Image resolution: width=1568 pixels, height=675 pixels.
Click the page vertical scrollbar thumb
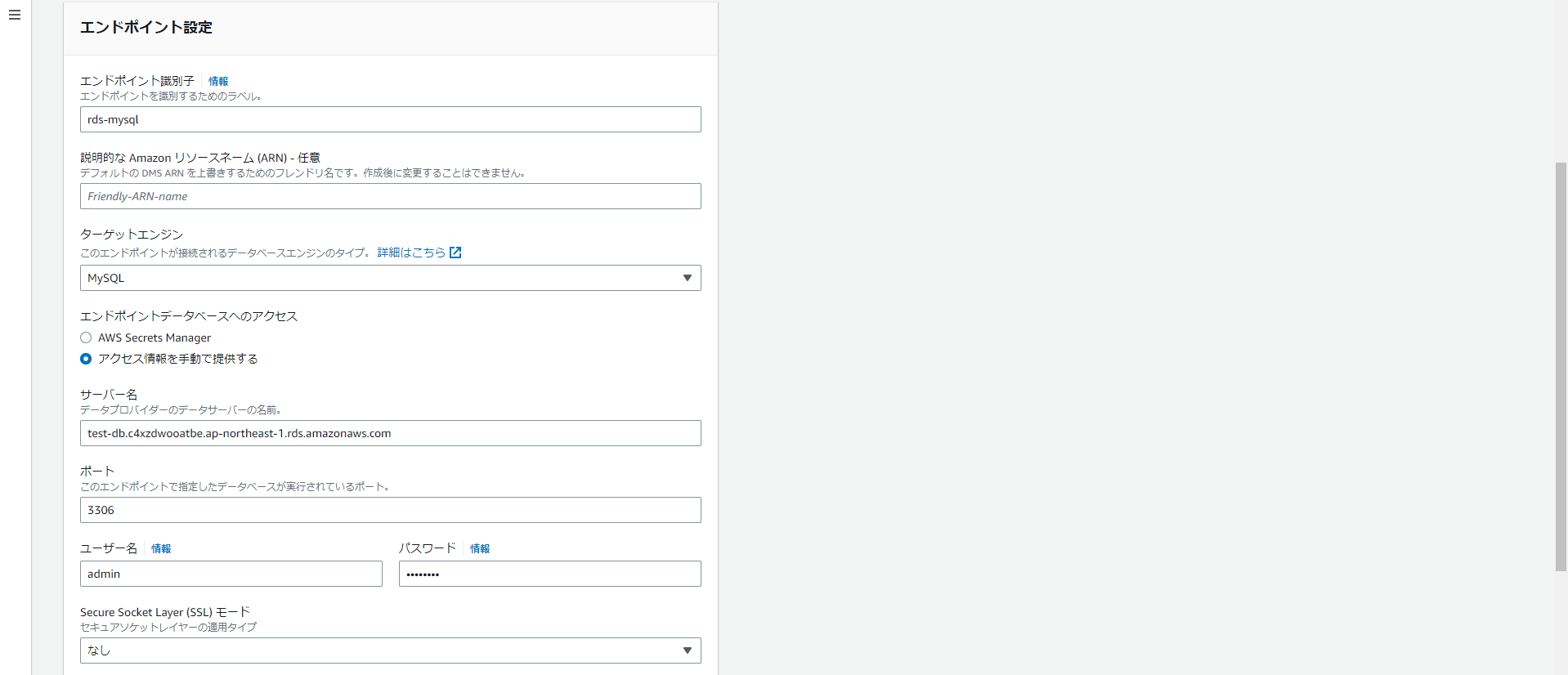(1561, 366)
